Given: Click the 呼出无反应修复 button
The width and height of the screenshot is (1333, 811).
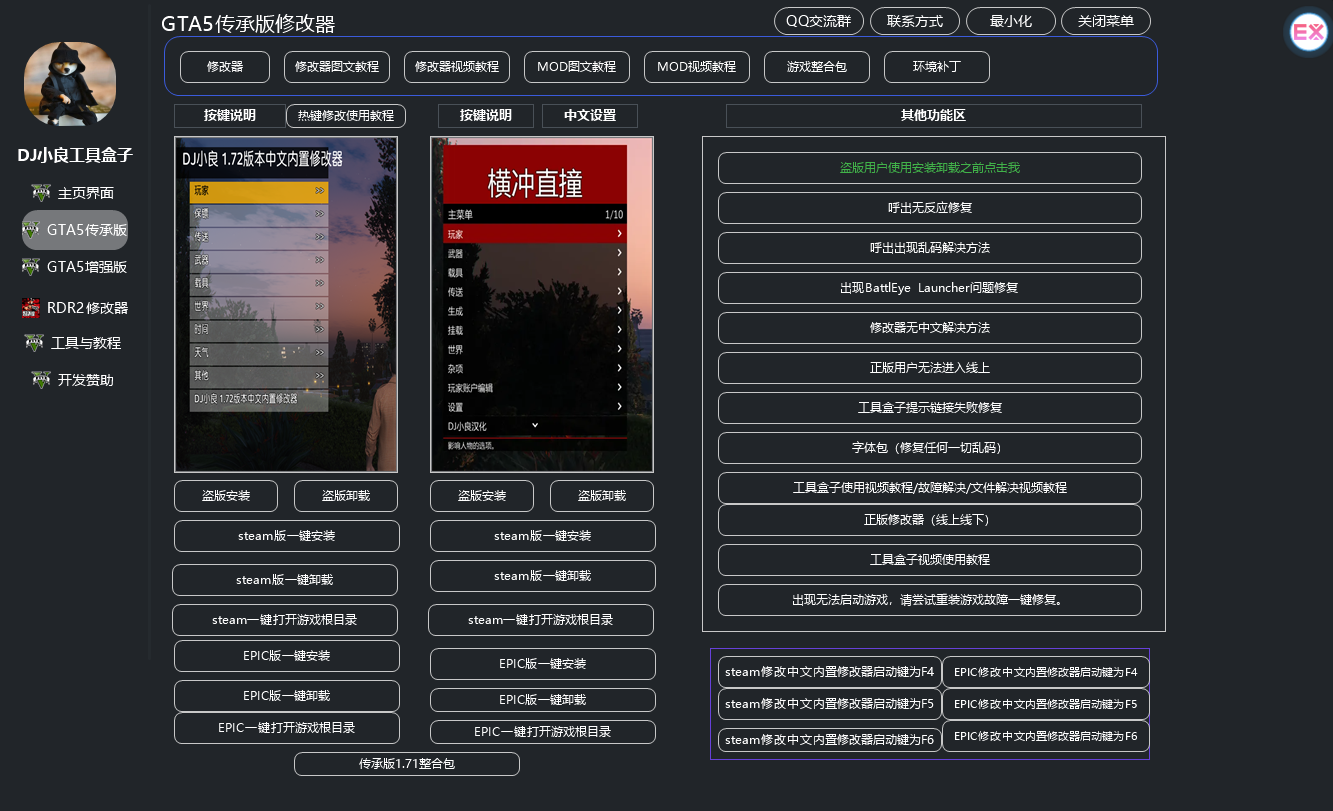Looking at the screenshot, I should (930, 208).
